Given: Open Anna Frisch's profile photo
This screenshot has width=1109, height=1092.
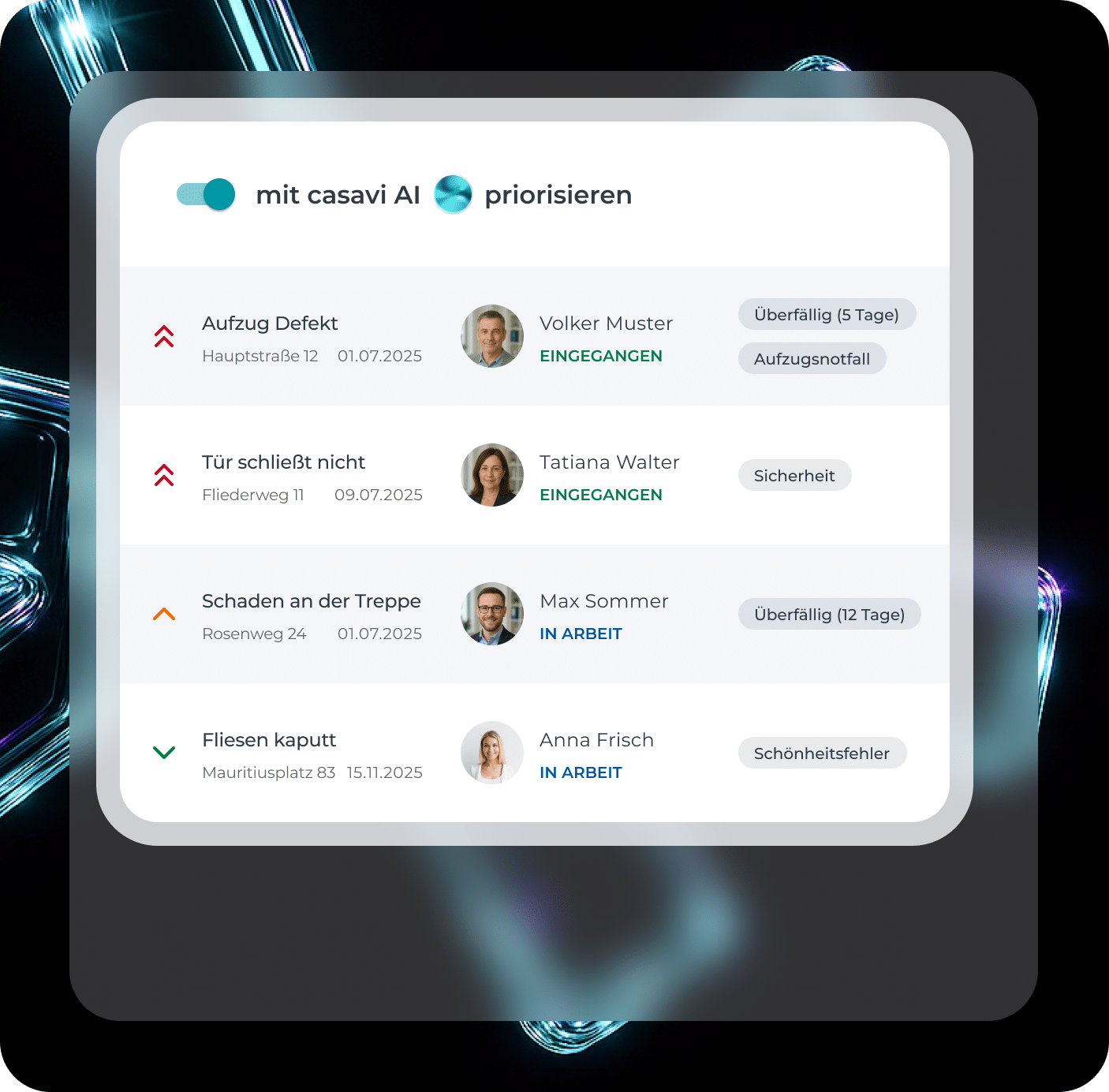Looking at the screenshot, I should tap(492, 753).
